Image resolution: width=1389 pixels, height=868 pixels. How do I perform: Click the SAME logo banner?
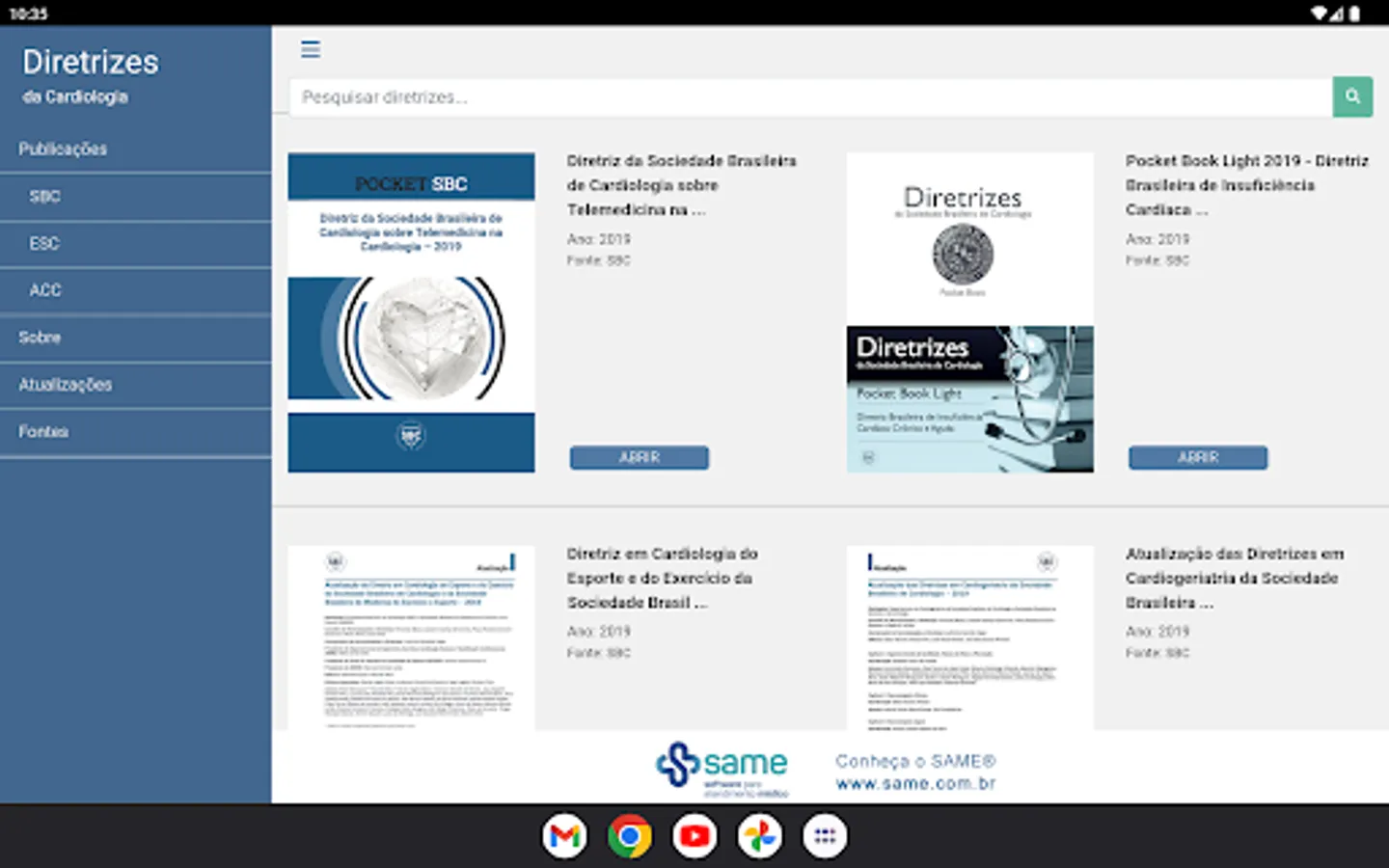(722, 769)
